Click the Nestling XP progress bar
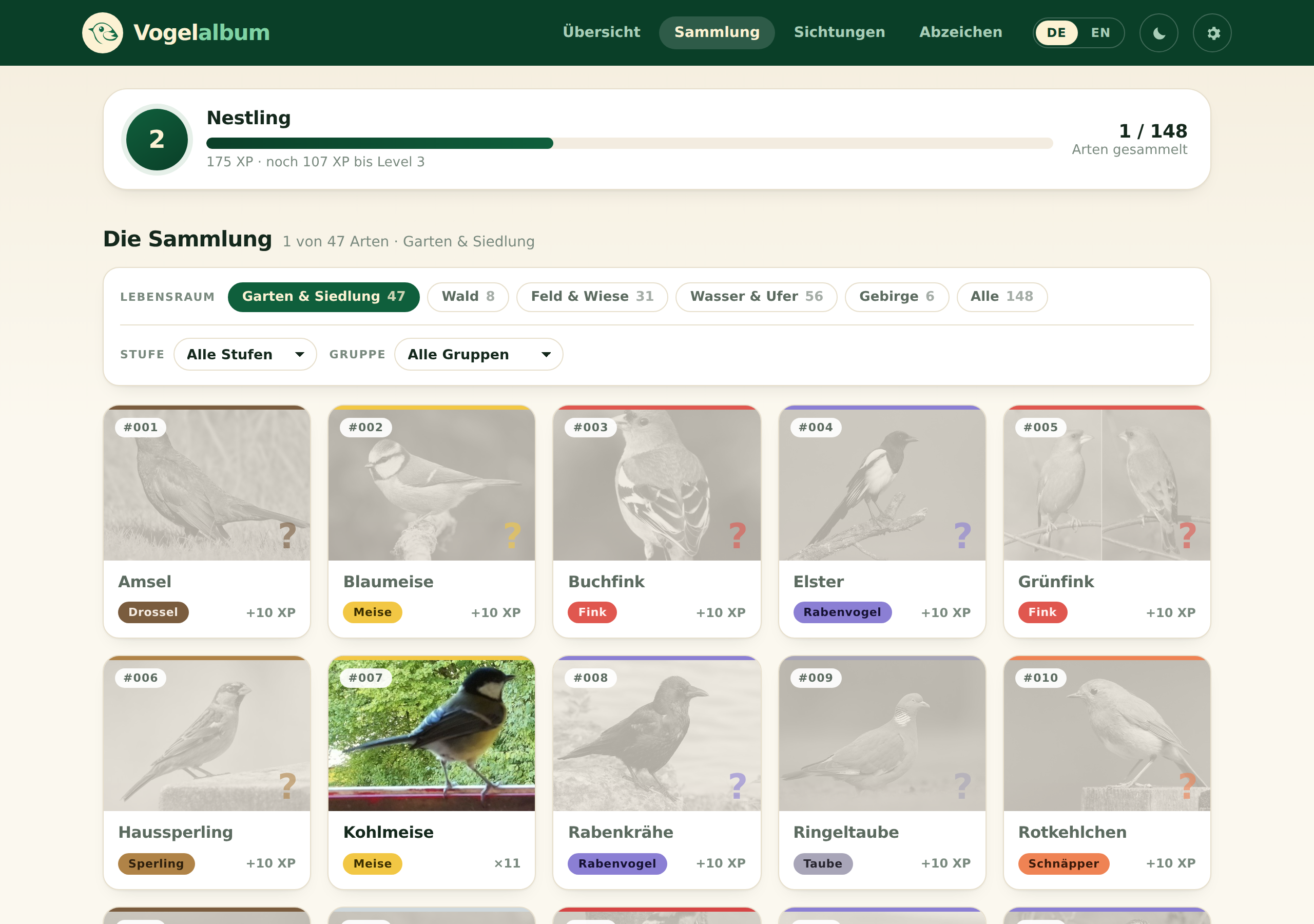The width and height of the screenshot is (1314, 924). [x=629, y=143]
